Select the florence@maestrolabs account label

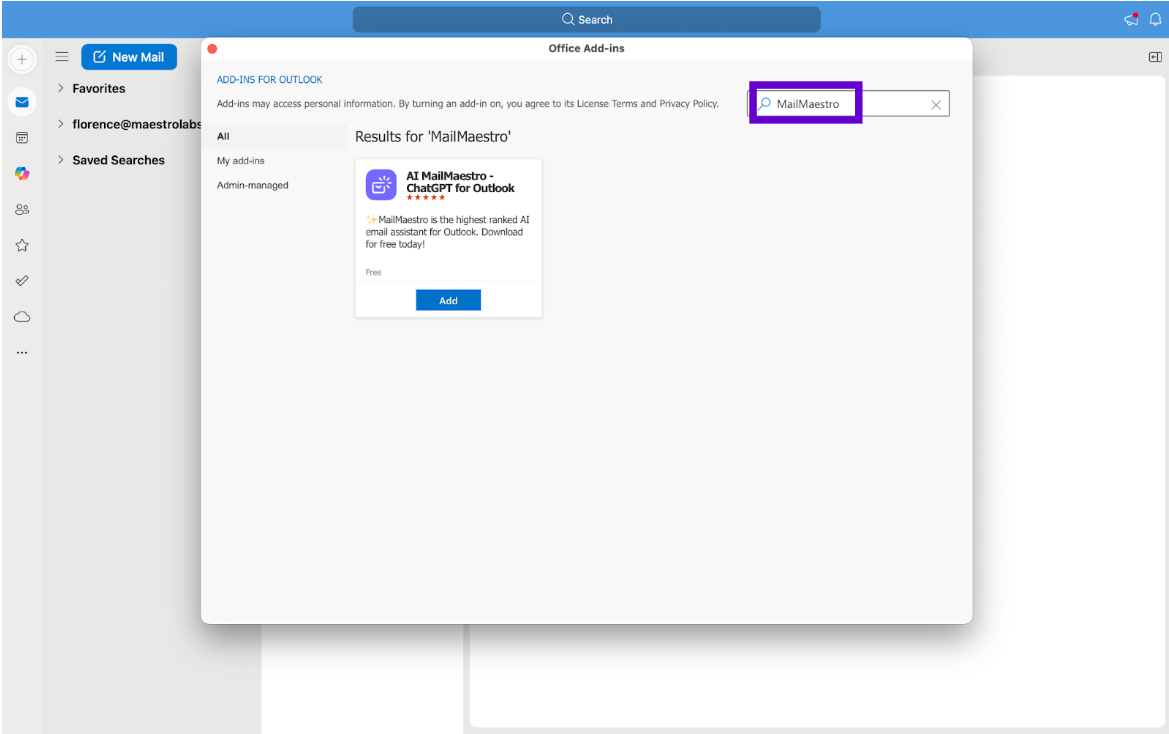(x=136, y=124)
